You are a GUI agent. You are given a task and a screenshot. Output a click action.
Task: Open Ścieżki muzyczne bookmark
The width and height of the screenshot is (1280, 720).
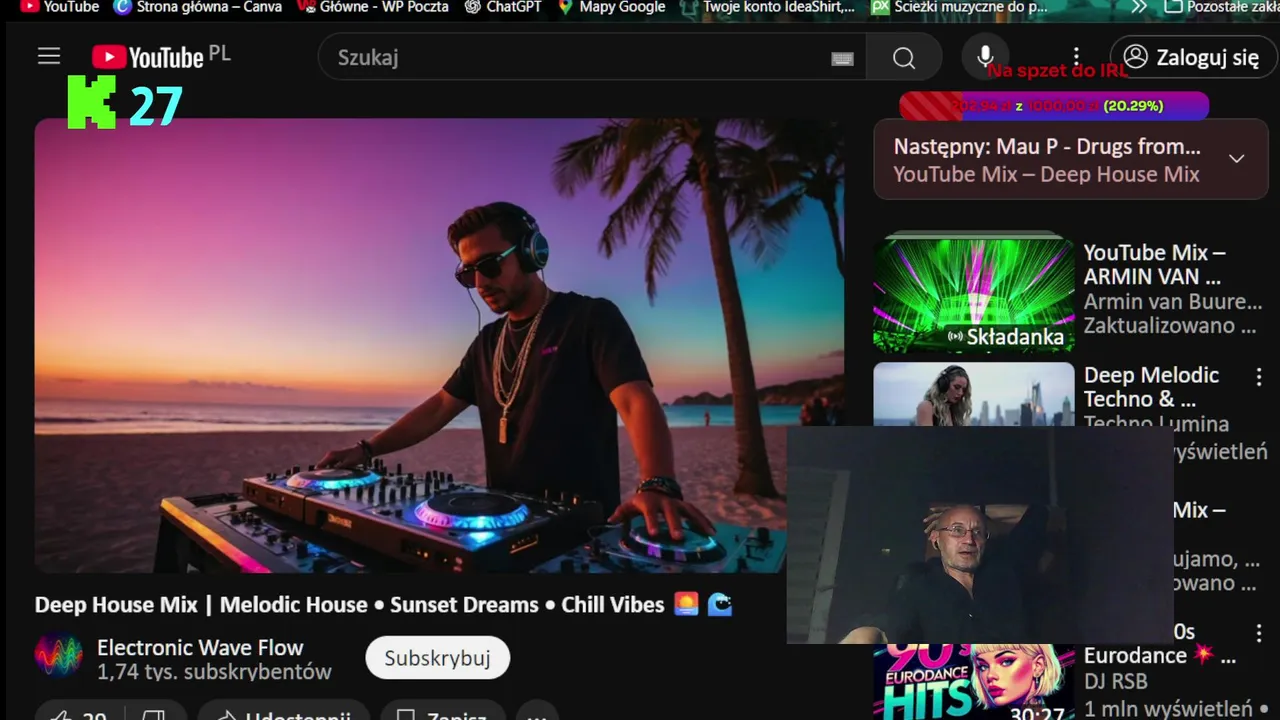(x=960, y=7)
